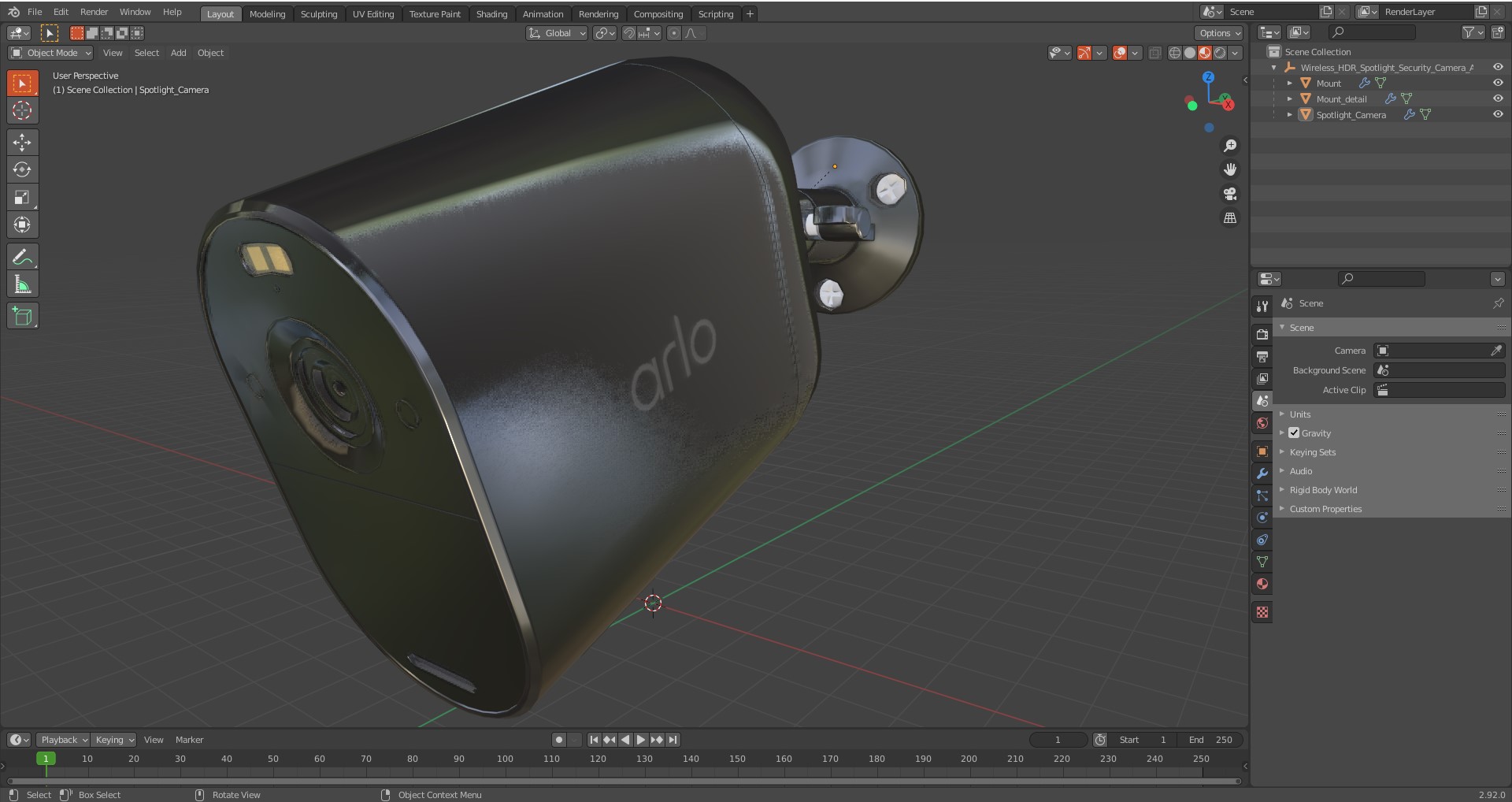
Task: Open the View Layer properties tab
Action: (x=1262, y=378)
